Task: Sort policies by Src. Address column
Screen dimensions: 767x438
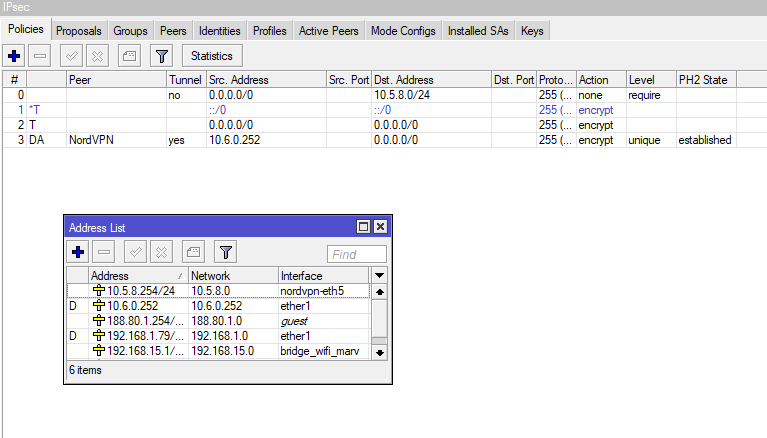Action: click(x=266, y=80)
